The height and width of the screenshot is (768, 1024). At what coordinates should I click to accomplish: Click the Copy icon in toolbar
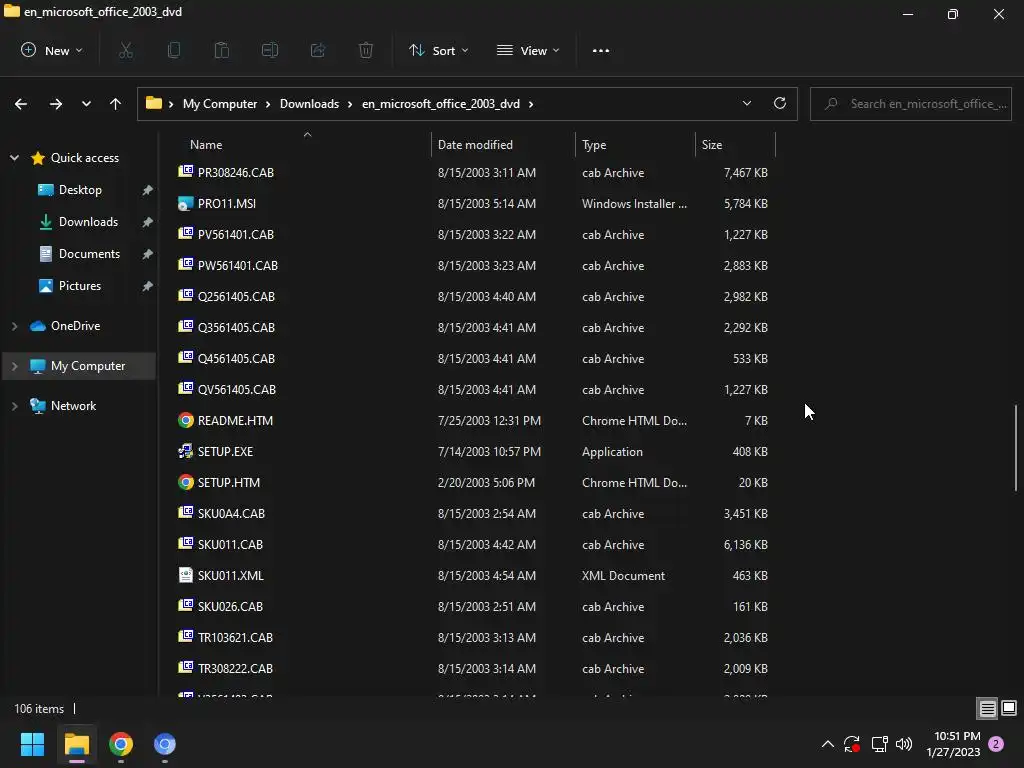coord(174,50)
